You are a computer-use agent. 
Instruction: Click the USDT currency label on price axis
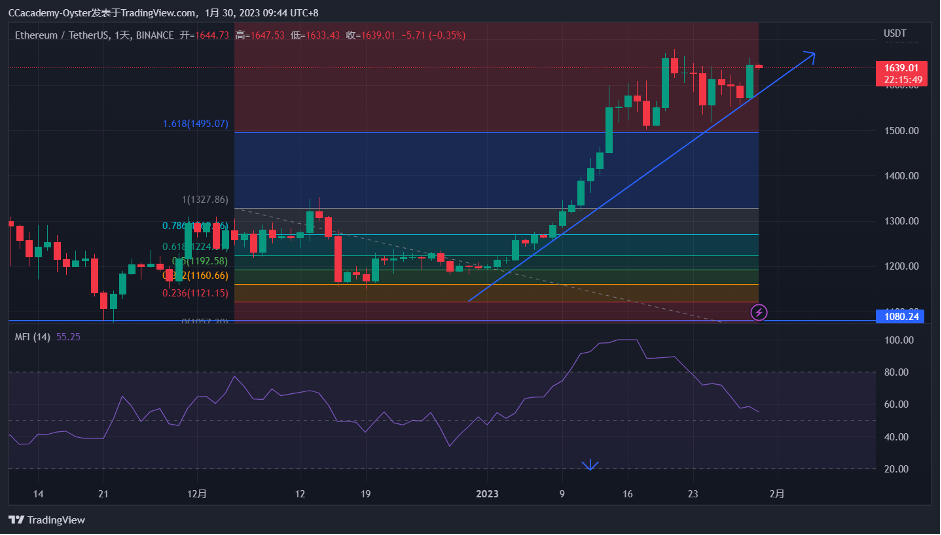(894, 34)
